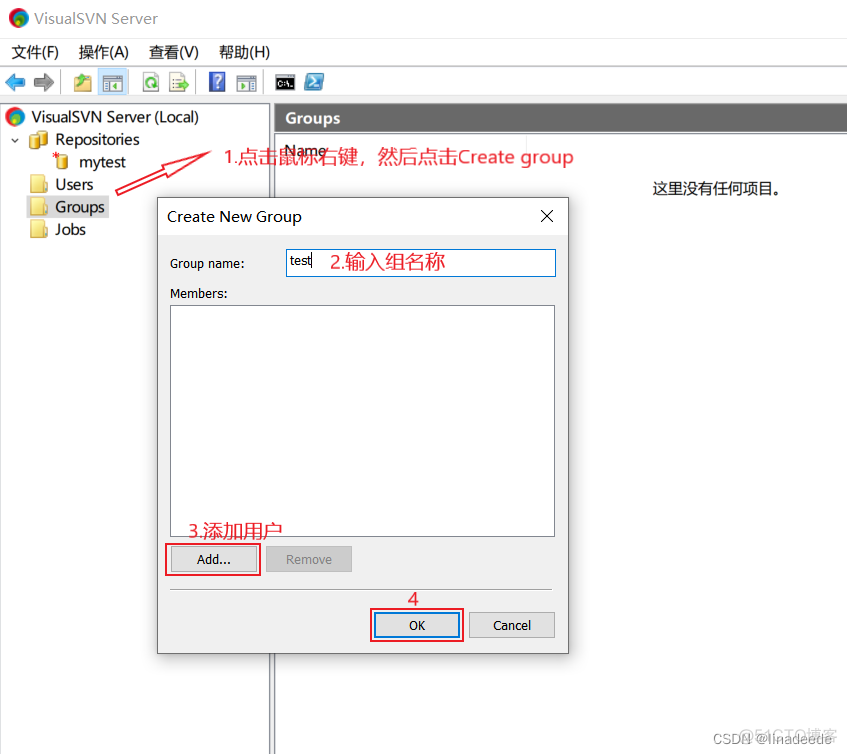
Task: Select the Jobs node in tree
Action: 70,229
